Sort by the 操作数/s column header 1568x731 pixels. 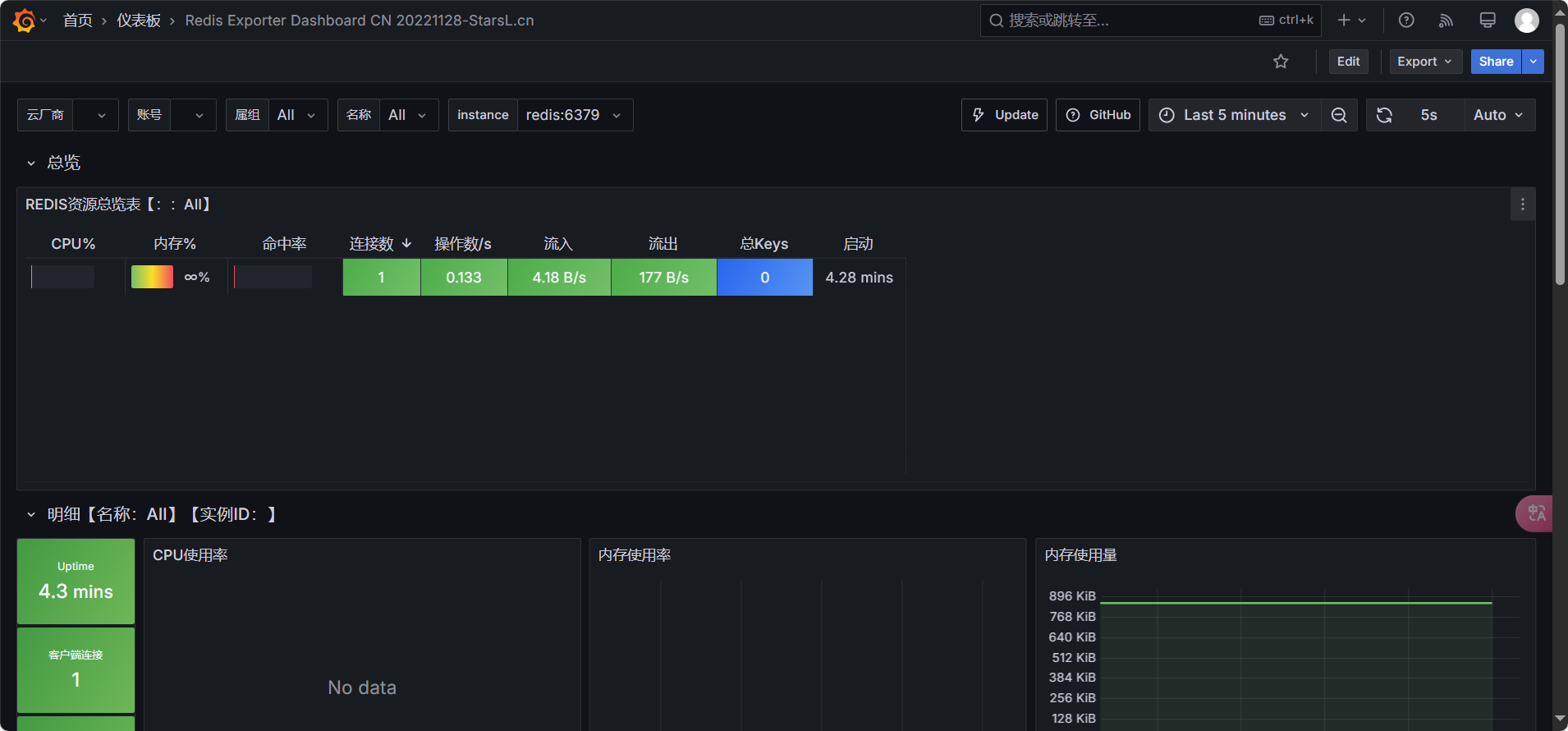pos(463,244)
